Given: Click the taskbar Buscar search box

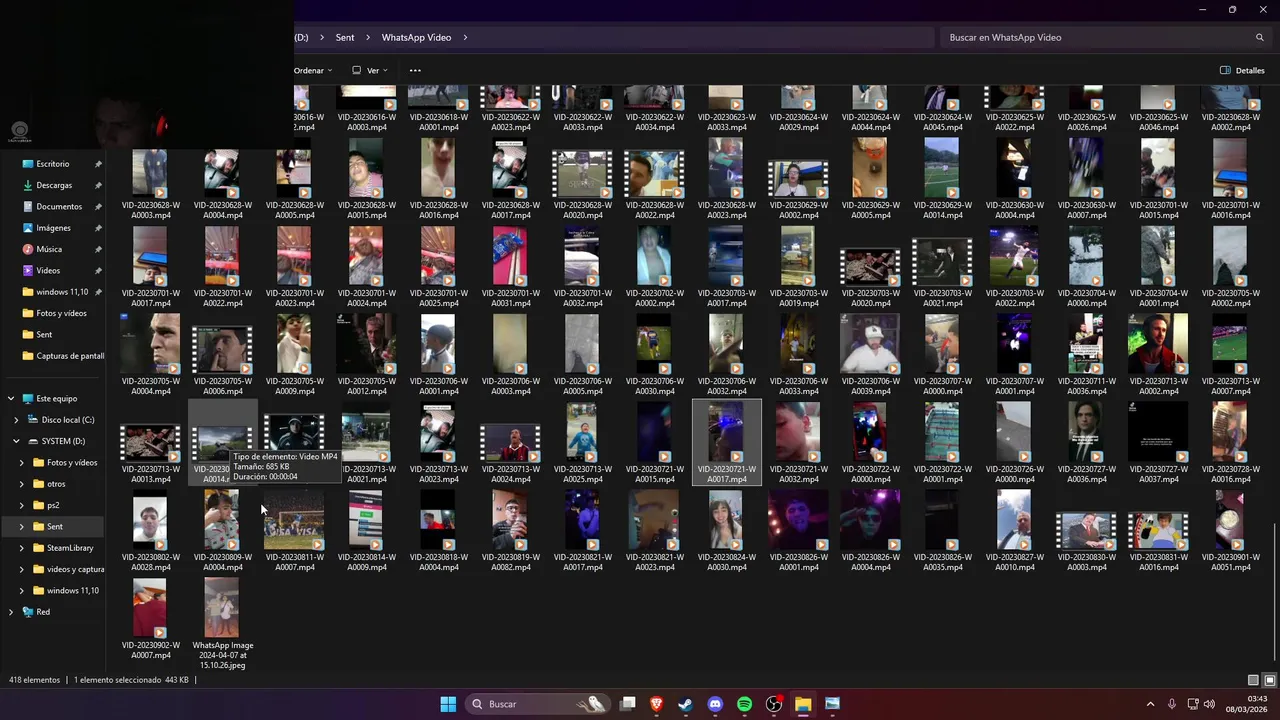Looking at the screenshot, I should click(x=539, y=704).
